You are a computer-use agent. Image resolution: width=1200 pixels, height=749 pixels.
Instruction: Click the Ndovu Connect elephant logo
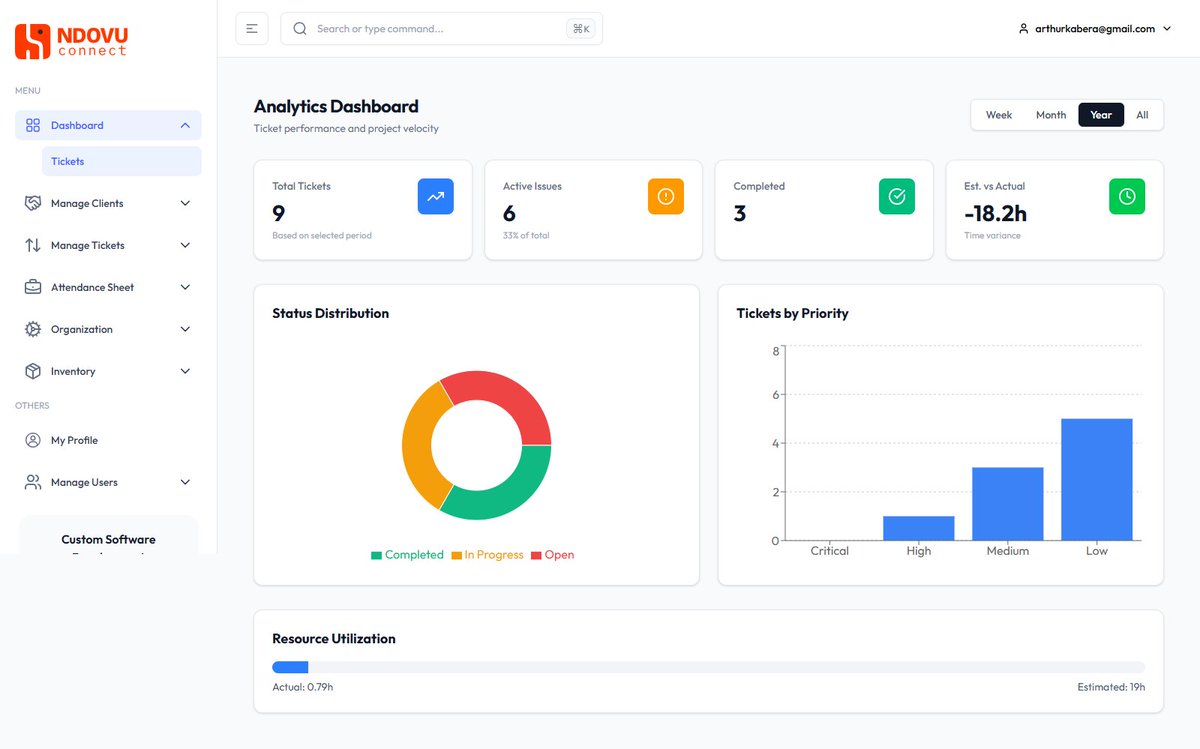[x=32, y=41]
